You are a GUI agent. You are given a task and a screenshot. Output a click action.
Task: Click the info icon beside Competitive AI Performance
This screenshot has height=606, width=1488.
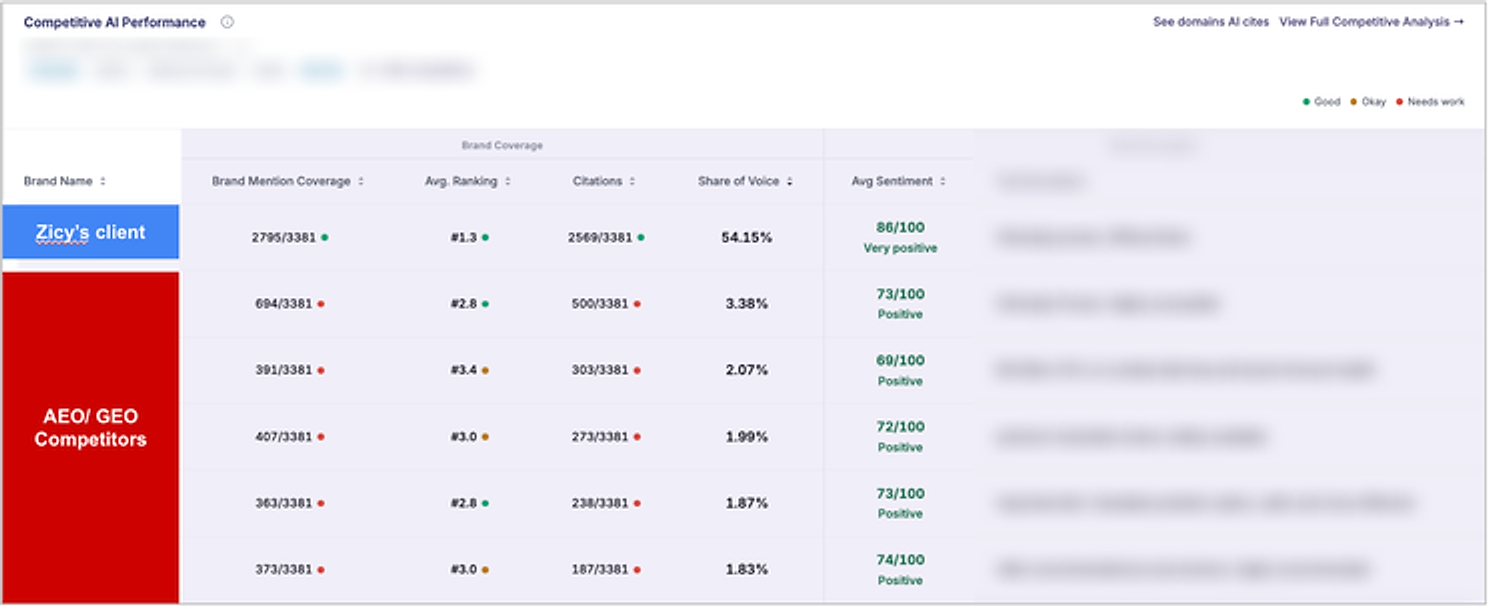click(x=227, y=22)
